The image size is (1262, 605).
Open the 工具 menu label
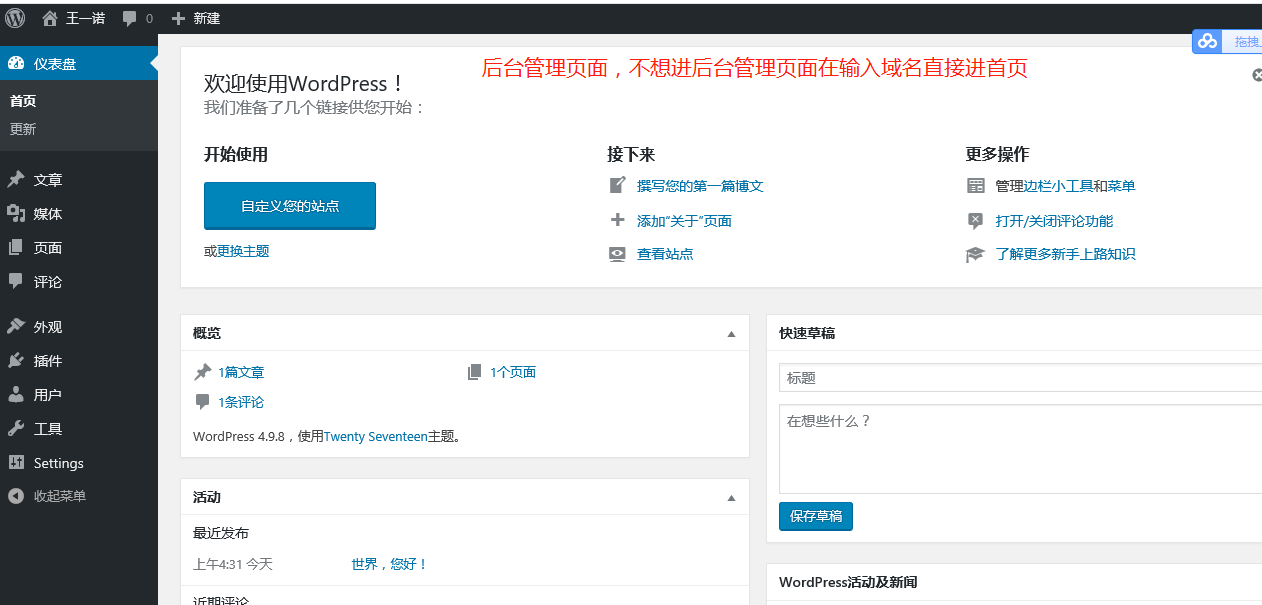48,429
